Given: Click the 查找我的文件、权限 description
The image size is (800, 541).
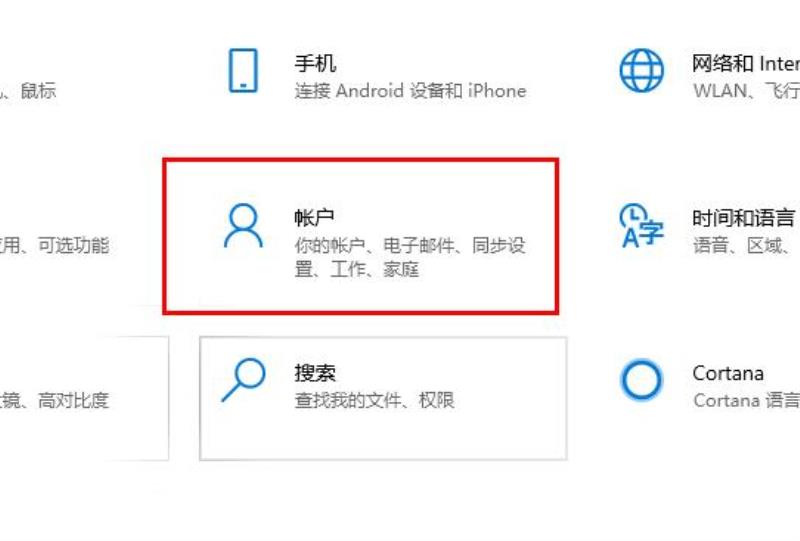Looking at the screenshot, I should 374,400.
